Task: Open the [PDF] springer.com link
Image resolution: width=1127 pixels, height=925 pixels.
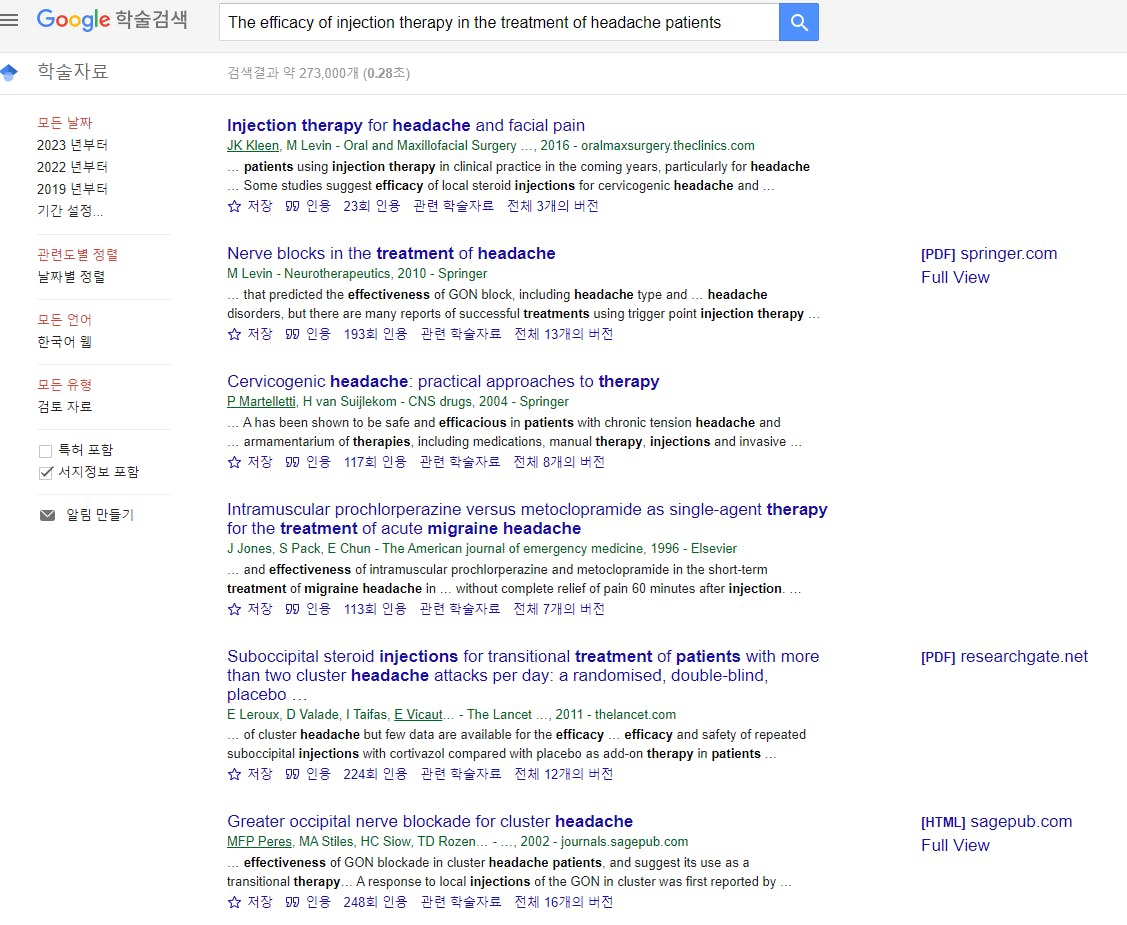Action: 989,254
